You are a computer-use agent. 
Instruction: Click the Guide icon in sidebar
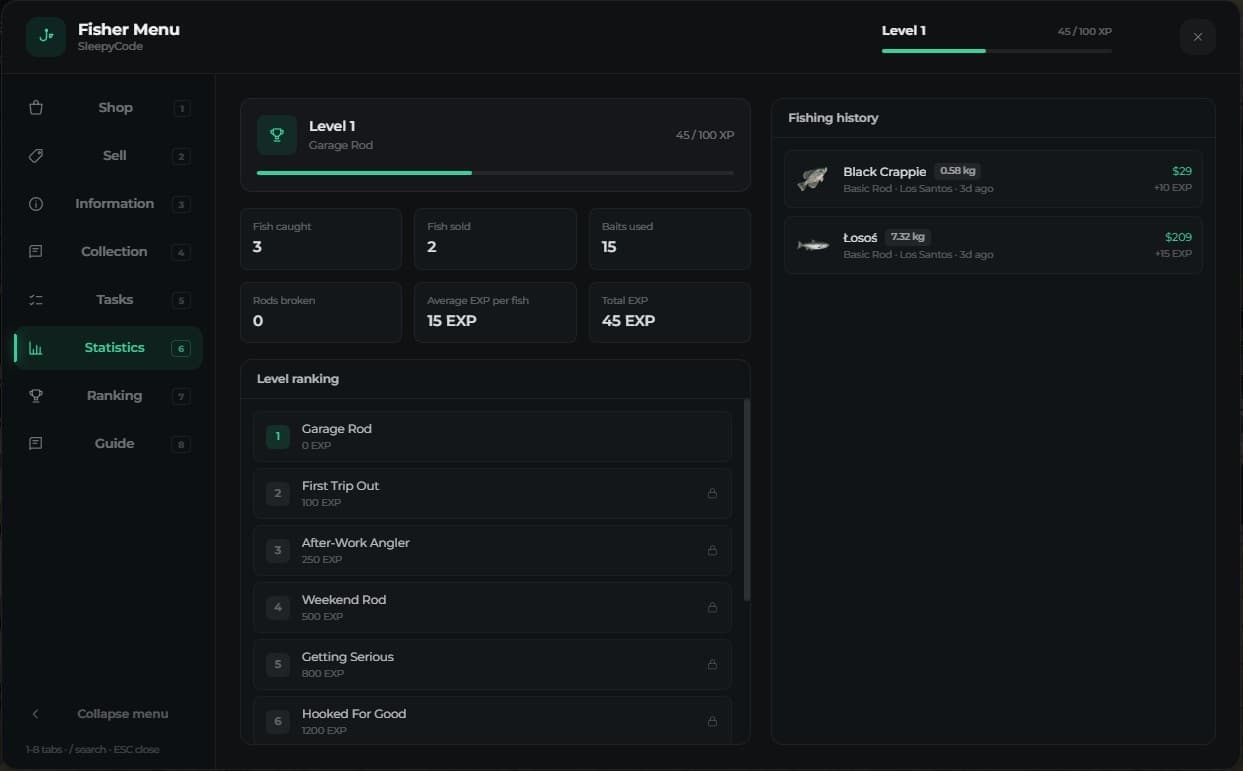(36, 444)
